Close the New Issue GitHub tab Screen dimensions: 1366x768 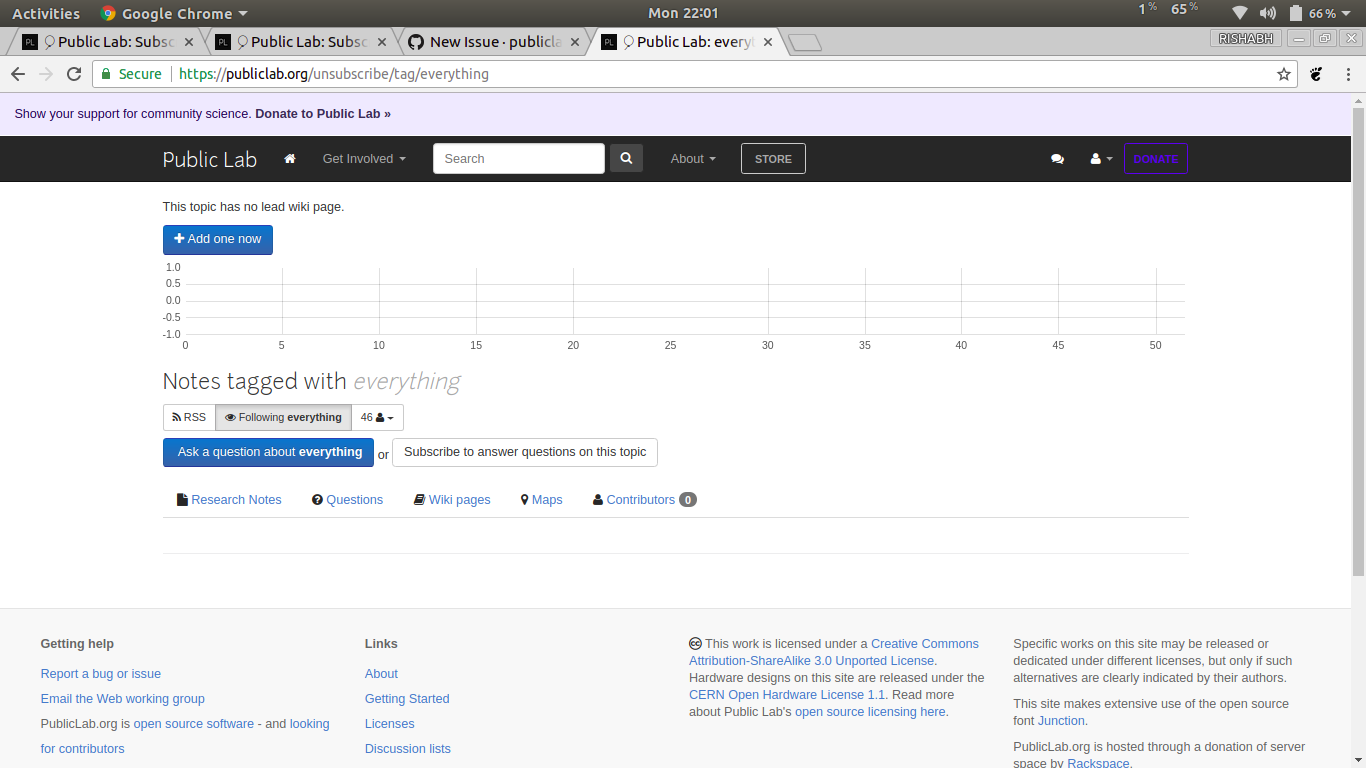[575, 42]
